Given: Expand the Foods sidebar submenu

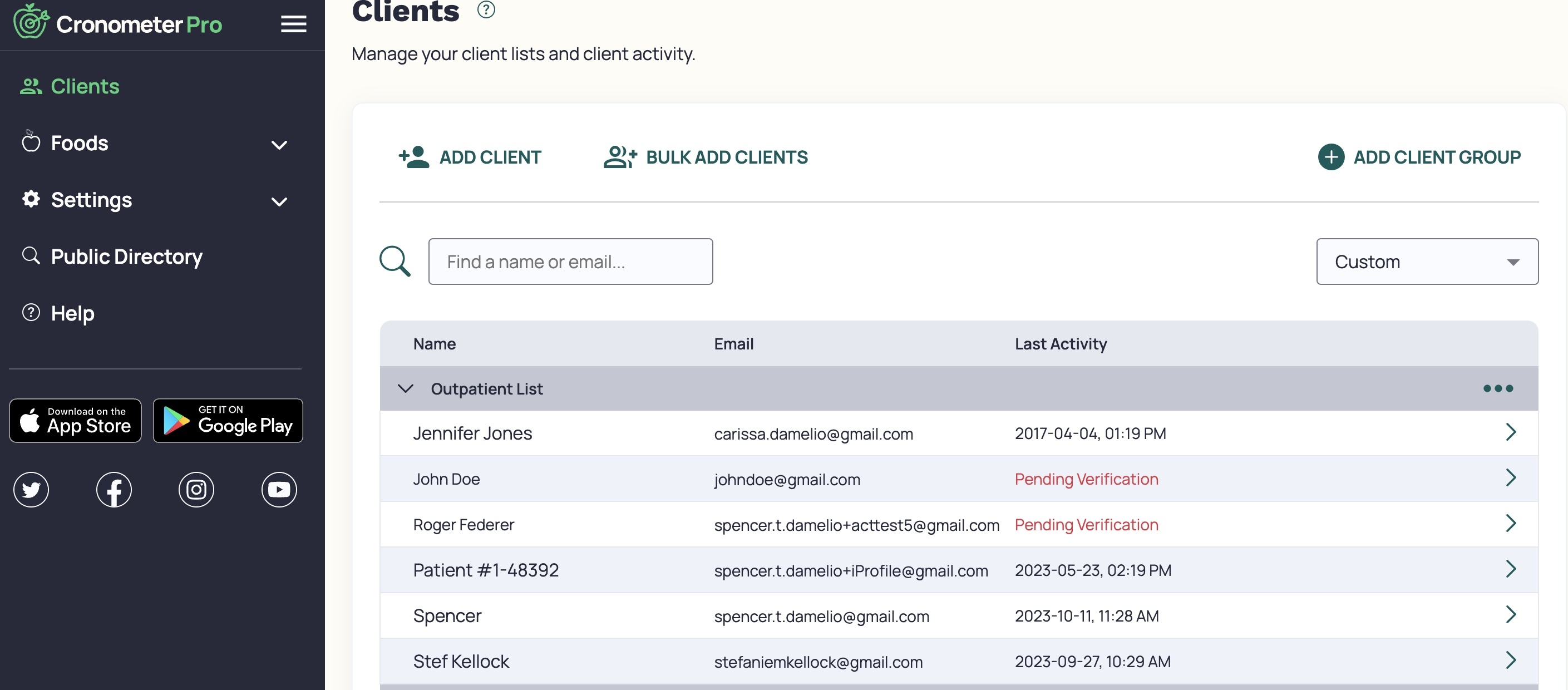Looking at the screenshot, I should tap(279, 145).
